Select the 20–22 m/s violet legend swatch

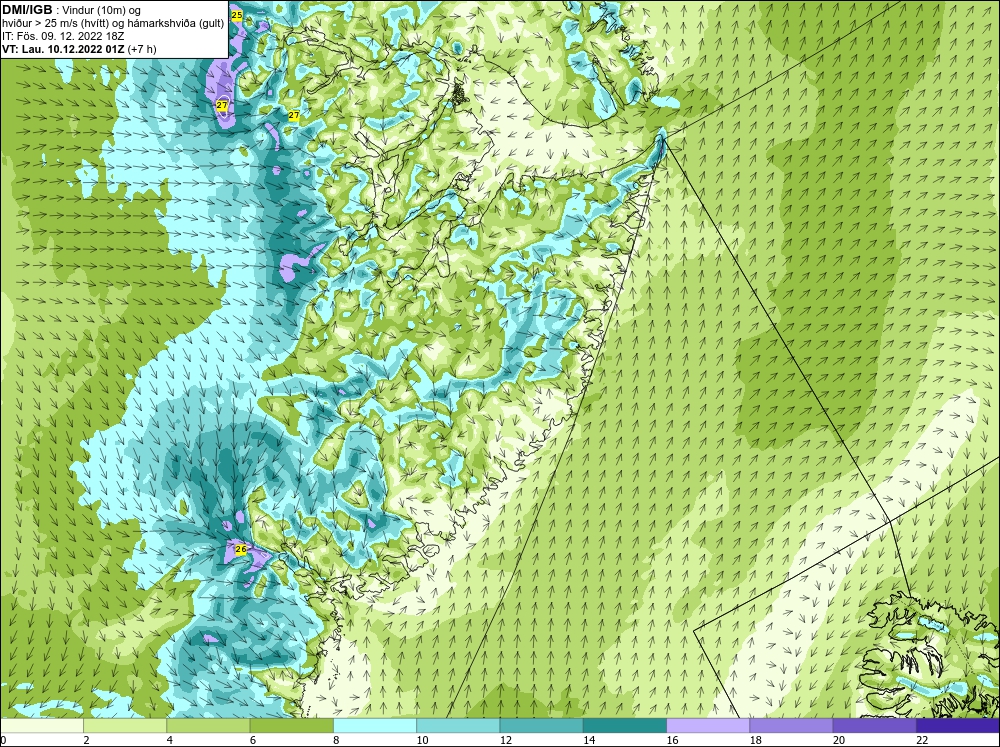pyautogui.click(x=874, y=725)
